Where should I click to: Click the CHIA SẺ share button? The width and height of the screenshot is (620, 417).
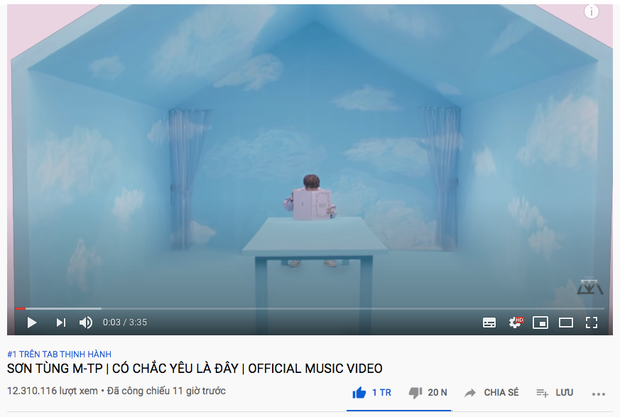(491, 392)
